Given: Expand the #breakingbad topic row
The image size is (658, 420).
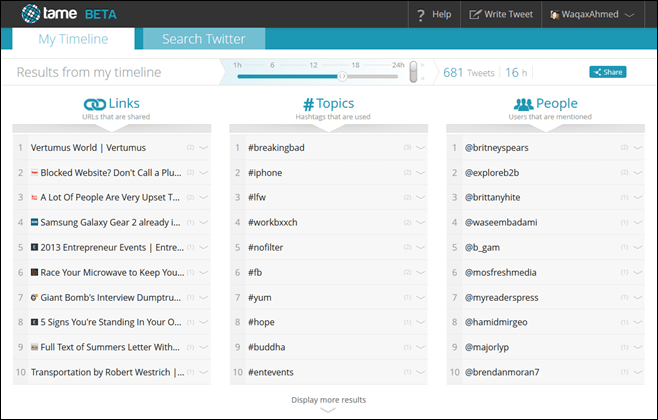Looking at the screenshot, I should [420, 148].
